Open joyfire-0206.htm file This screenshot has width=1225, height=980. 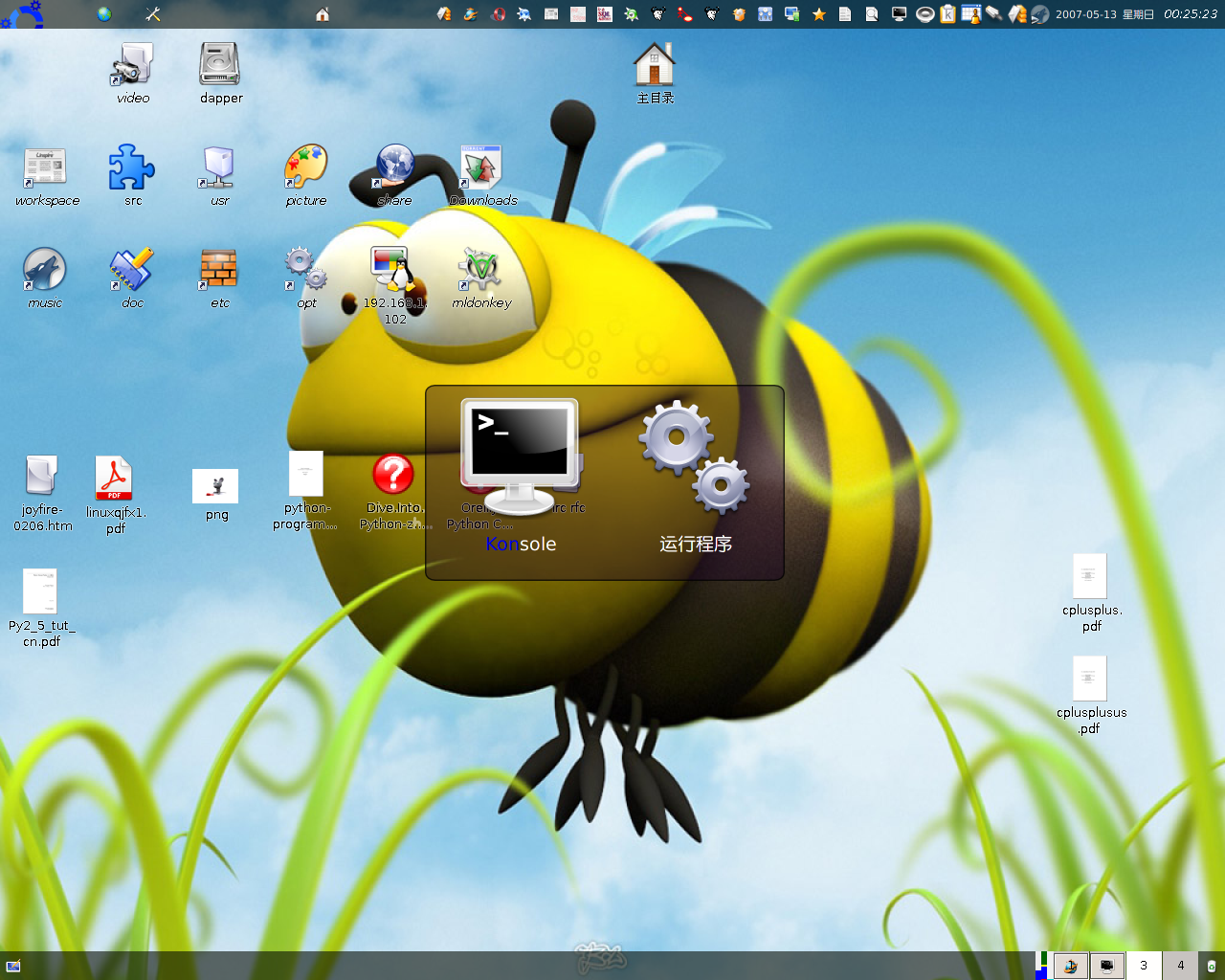(x=42, y=494)
